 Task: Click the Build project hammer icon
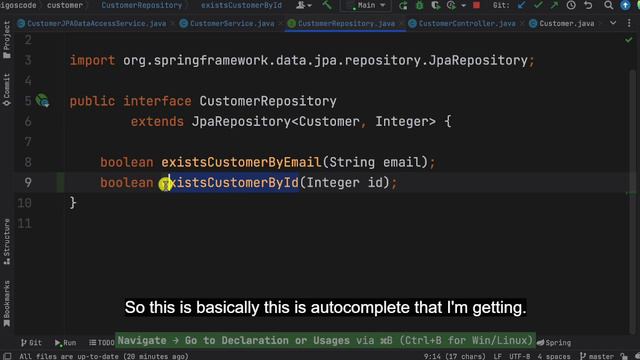point(327,5)
